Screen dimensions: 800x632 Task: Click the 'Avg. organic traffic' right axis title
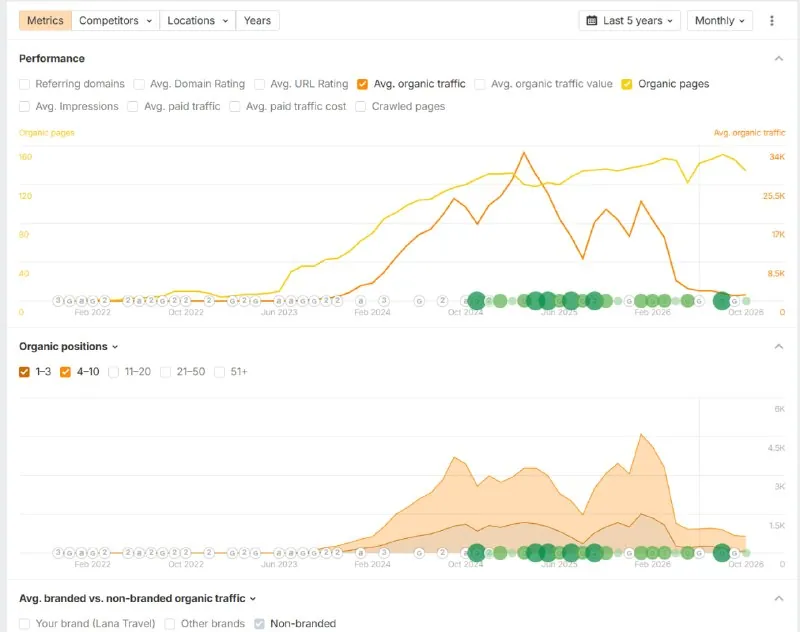pos(749,133)
